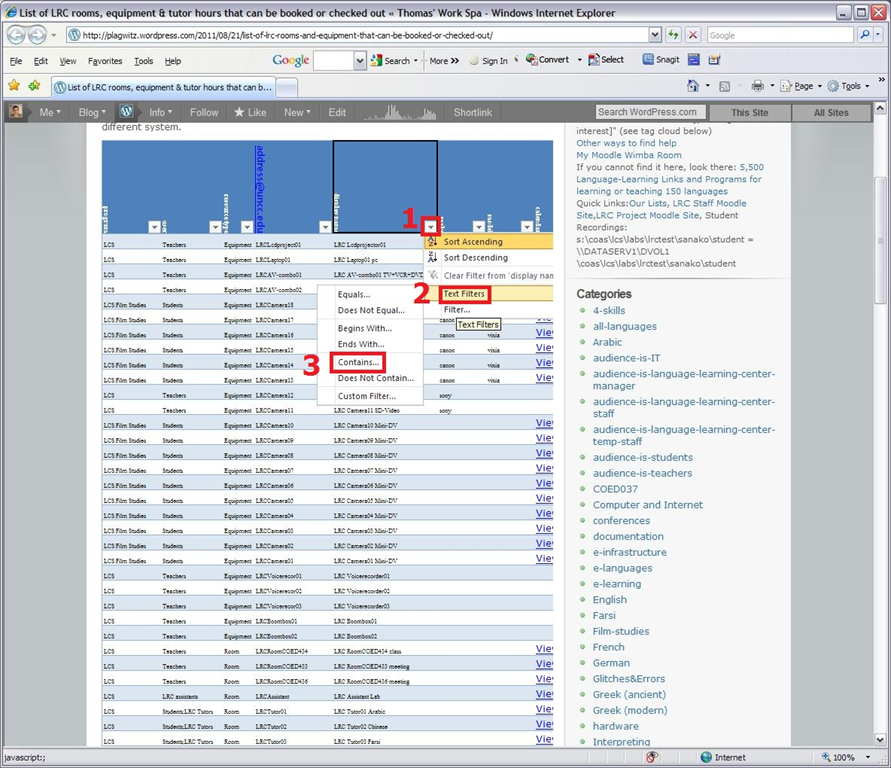891x768 pixels.
Task: Open Favorites Center star icon
Action: click(x=14, y=87)
